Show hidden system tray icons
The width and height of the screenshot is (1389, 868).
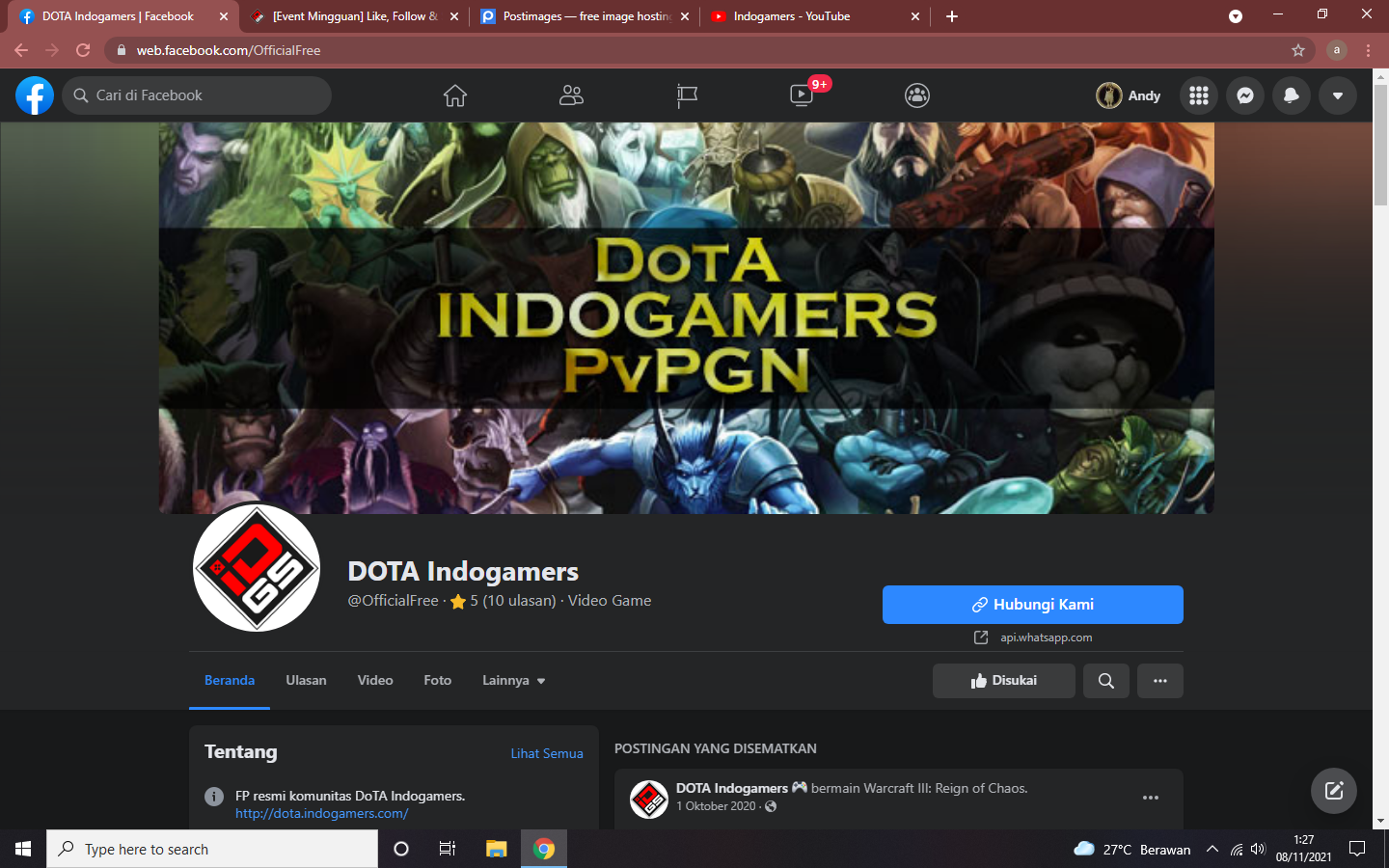(1212, 849)
